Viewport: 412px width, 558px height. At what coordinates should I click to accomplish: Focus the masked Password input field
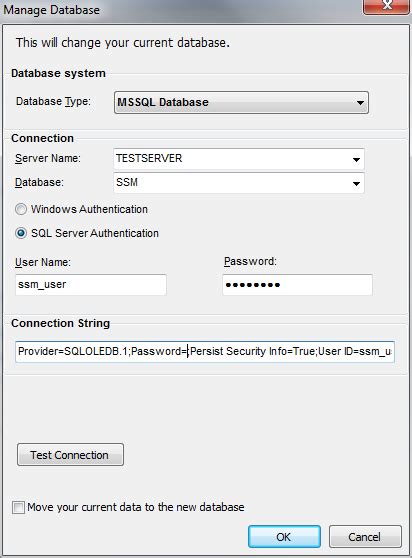pos(297,285)
